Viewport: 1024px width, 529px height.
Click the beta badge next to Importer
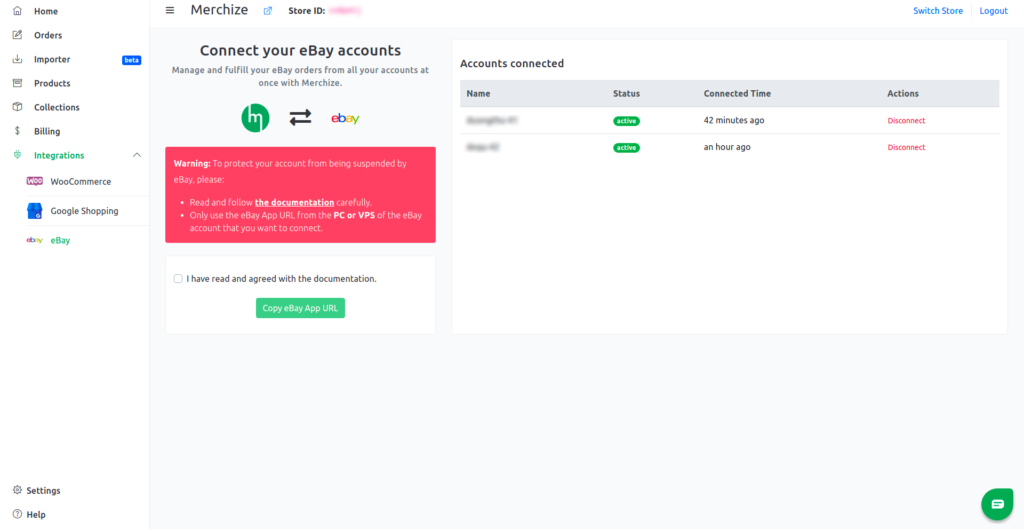coord(131,60)
